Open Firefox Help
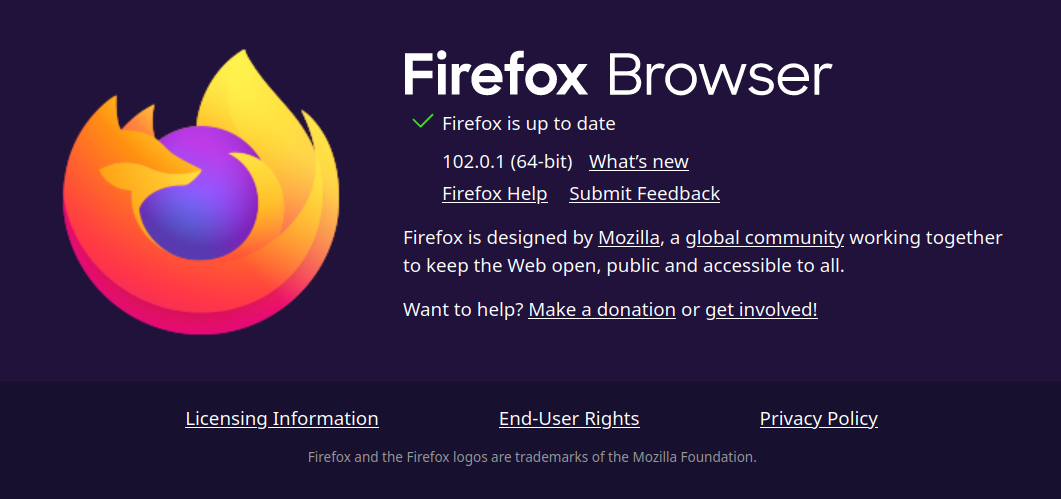 [x=495, y=194]
